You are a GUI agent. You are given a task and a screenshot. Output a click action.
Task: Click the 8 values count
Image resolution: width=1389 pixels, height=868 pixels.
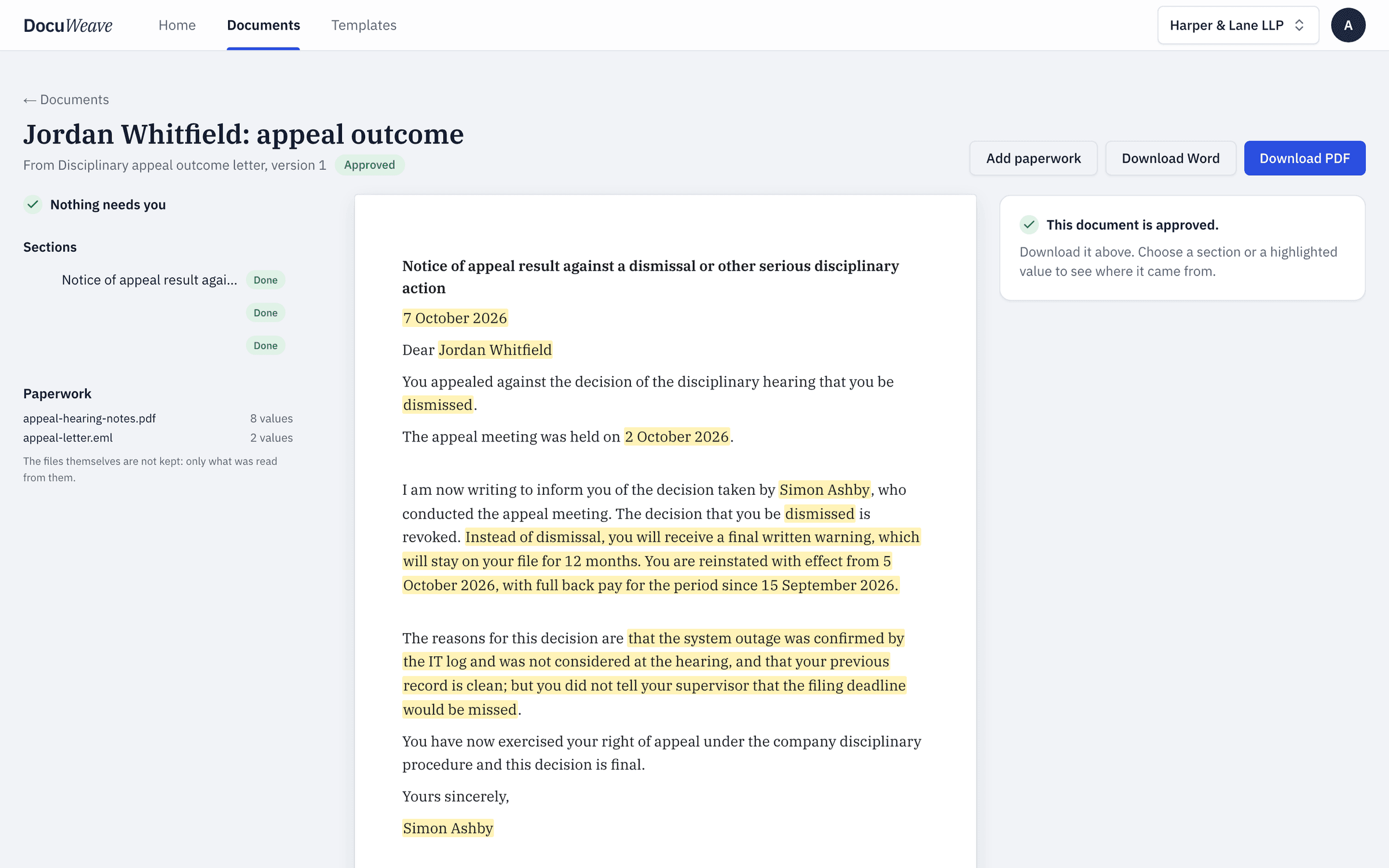tap(271, 418)
